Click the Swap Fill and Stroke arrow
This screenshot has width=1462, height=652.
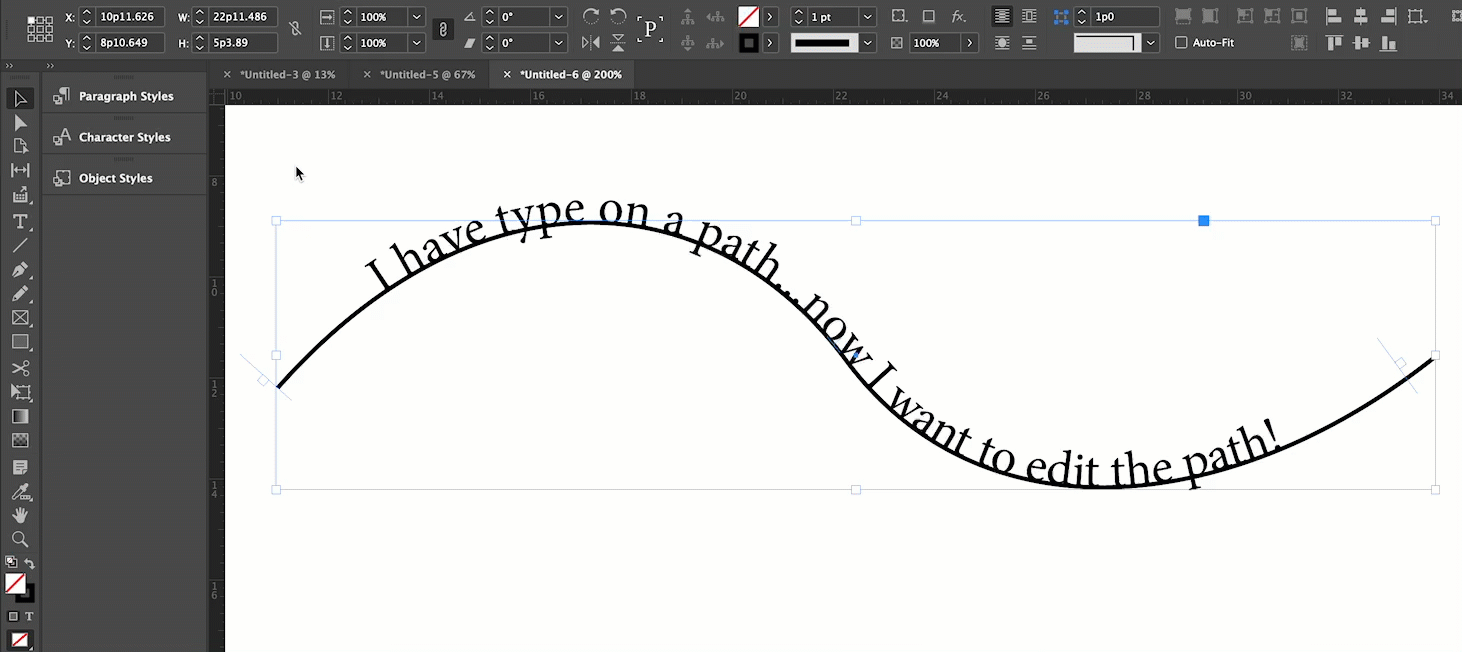30,564
